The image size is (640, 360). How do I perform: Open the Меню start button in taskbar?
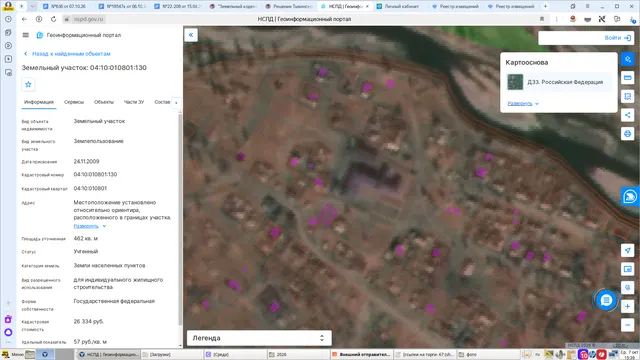(x=13, y=354)
